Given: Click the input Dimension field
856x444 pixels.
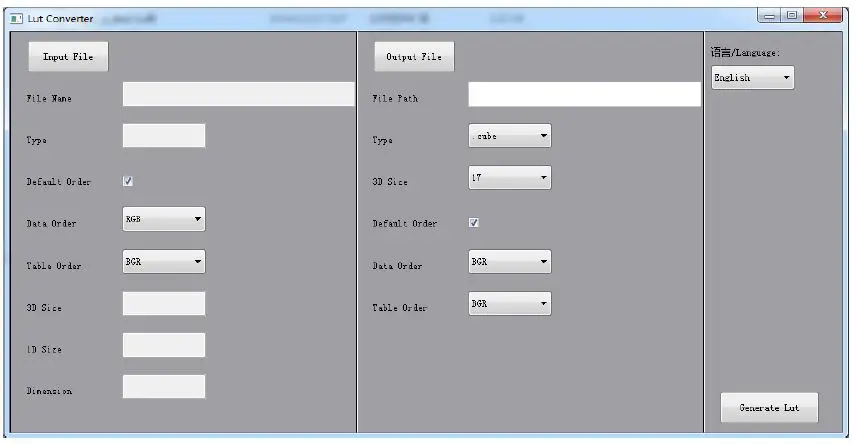Looking at the screenshot, I should pyautogui.click(x=164, y=387).
